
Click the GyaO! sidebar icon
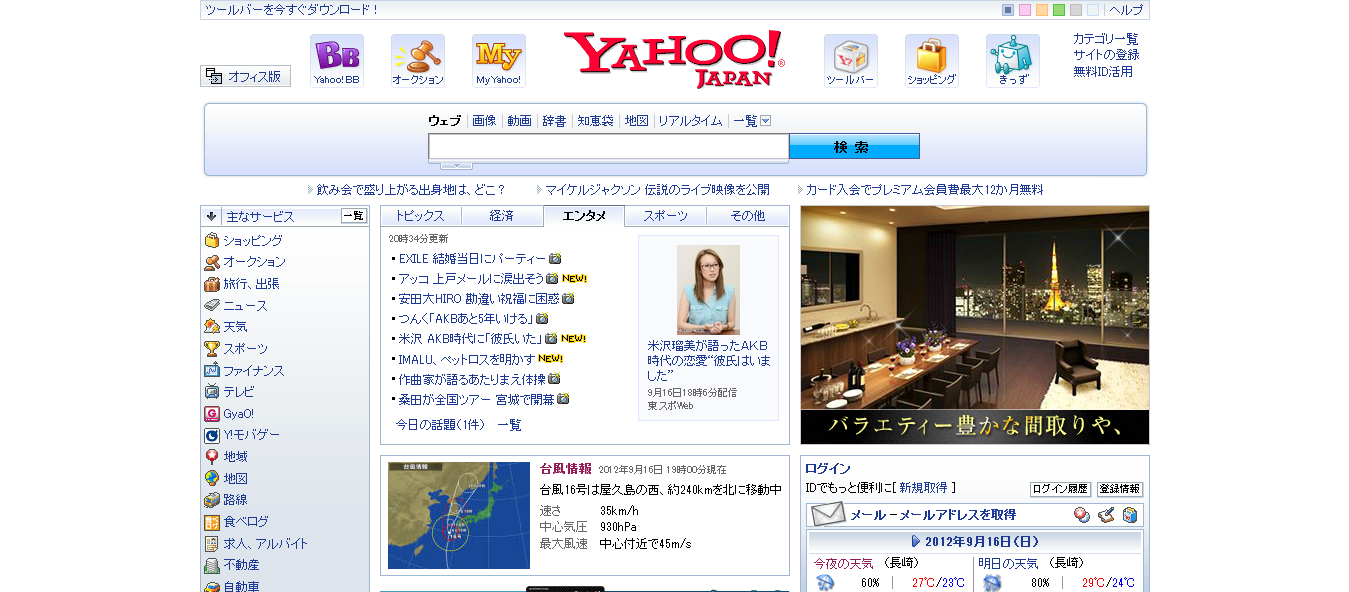click(212, 413)
